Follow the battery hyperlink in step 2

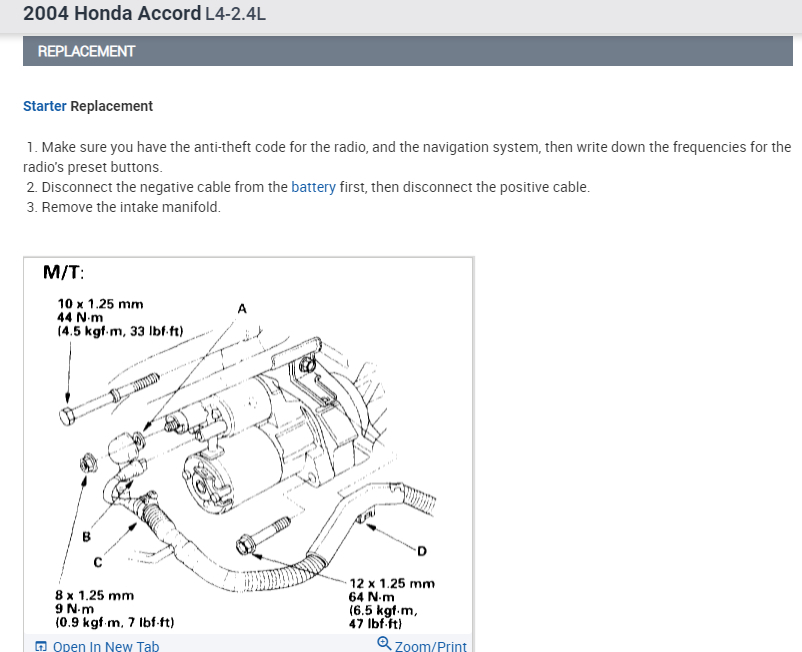coord(313,187)
